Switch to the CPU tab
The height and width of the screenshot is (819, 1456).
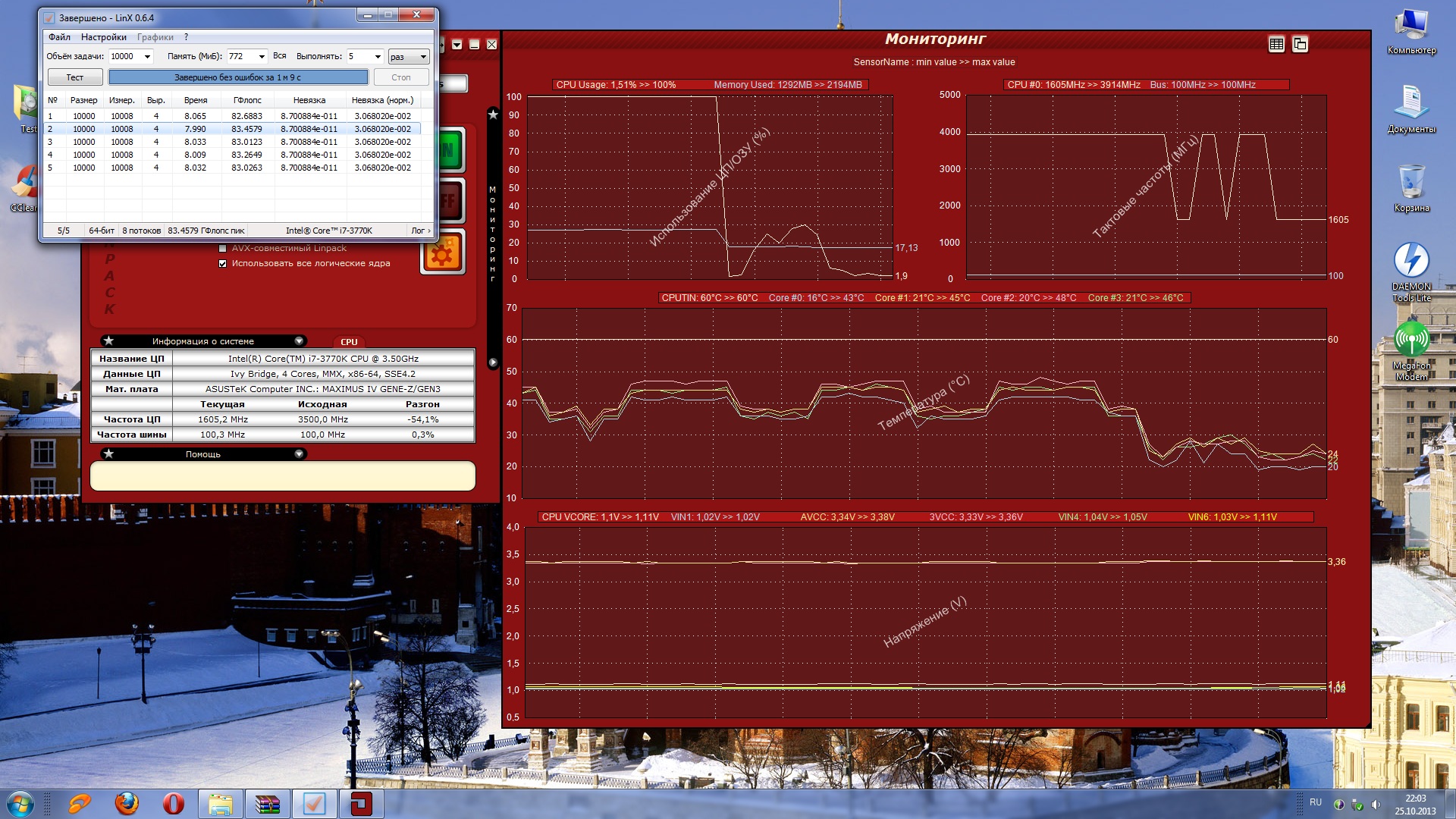(349, 342)
